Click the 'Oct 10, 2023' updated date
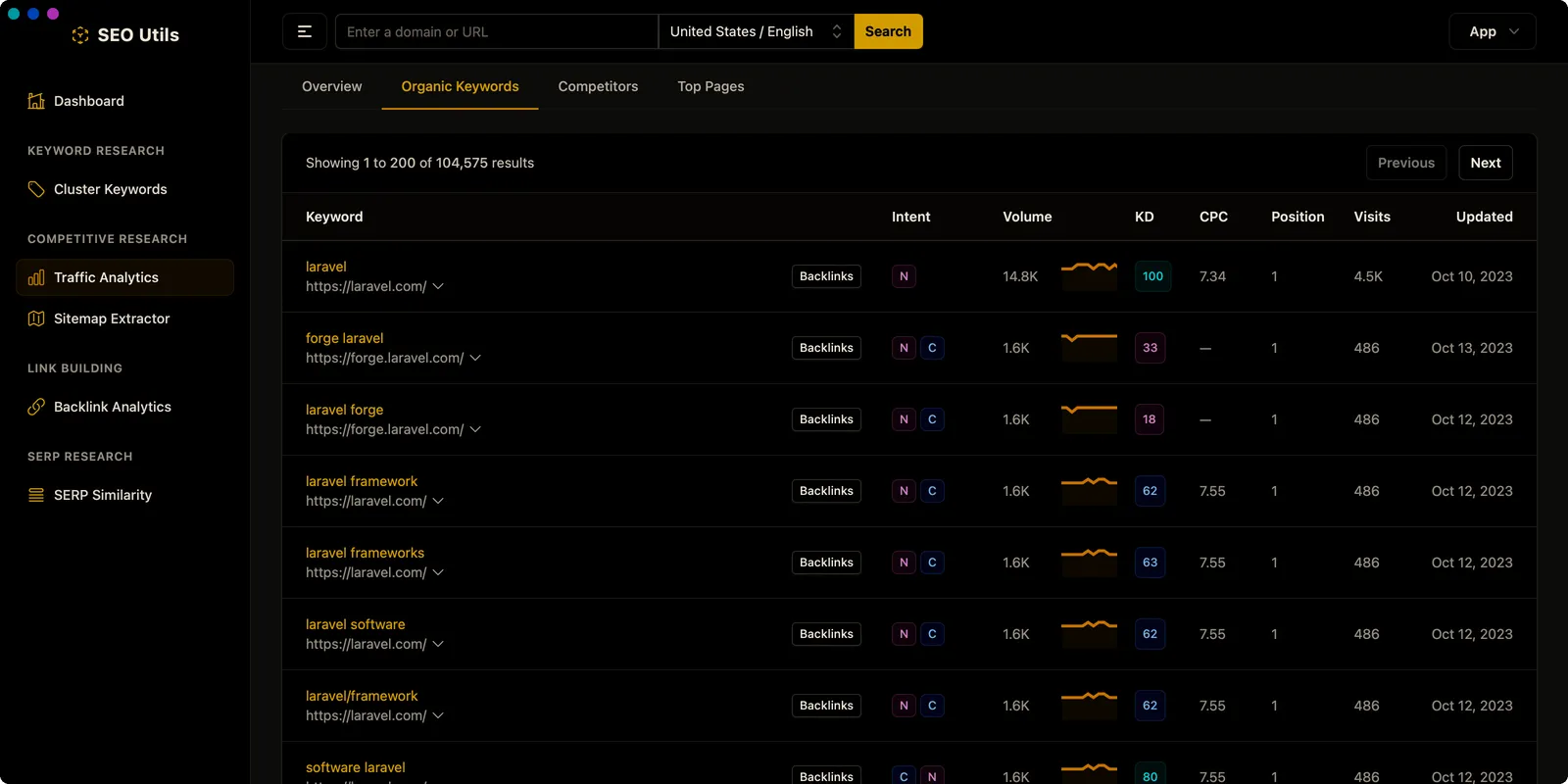 (x=1472, y=276)
